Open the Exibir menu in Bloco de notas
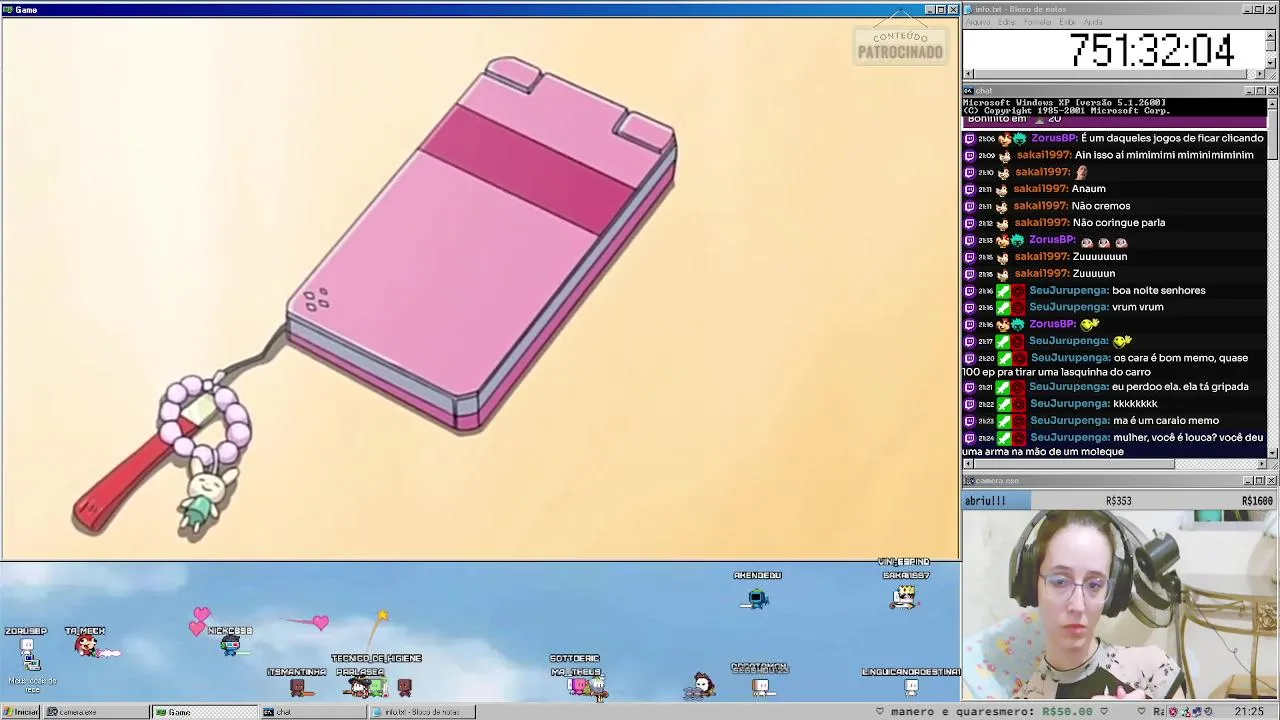Image resolution: width=1280 pixels, height=720 pixels. click(x=1068, y=22)
